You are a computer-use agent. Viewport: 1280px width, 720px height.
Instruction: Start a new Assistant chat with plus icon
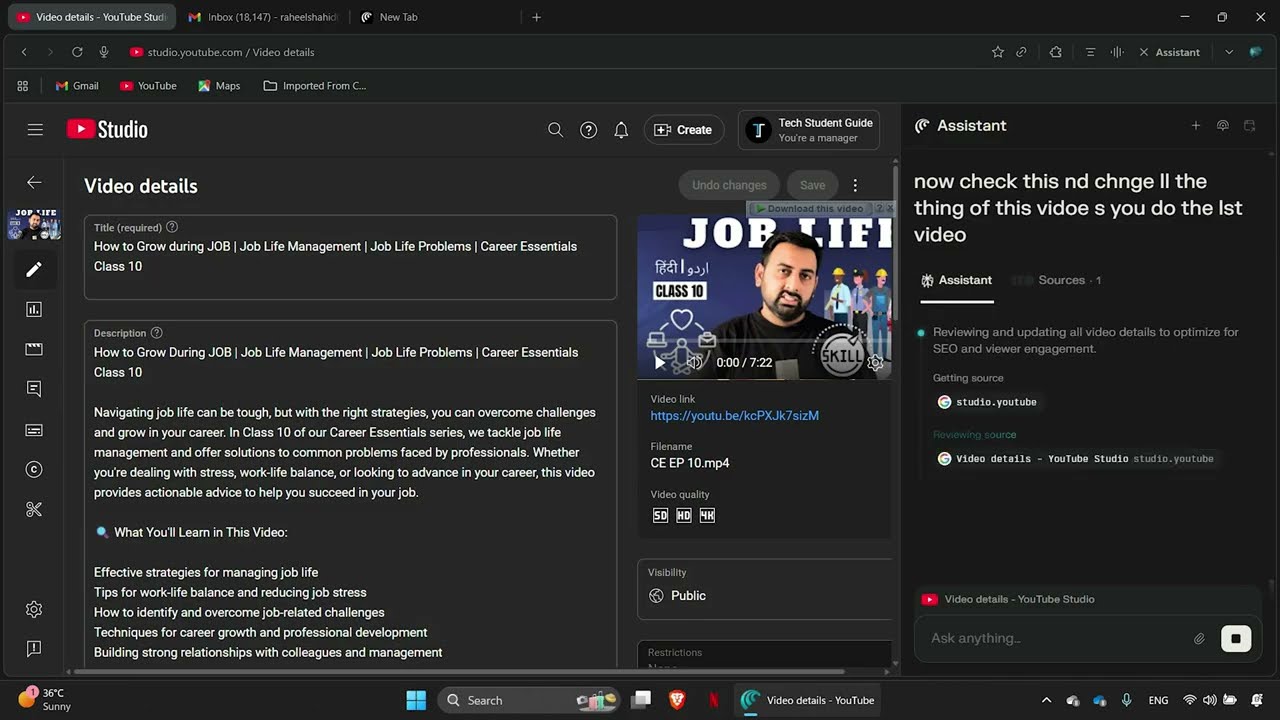tap(1195, 126)
